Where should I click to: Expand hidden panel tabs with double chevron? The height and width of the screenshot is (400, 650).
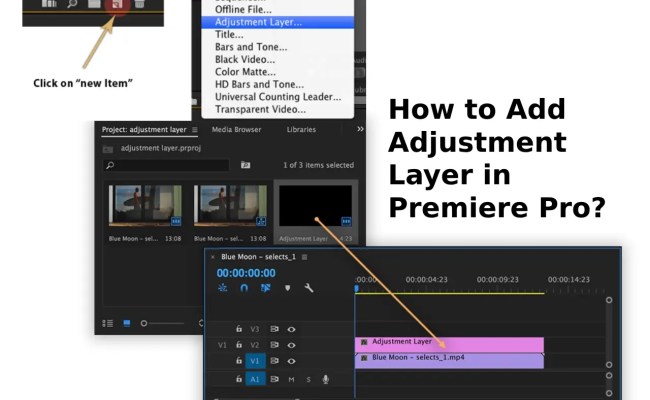tap(360, 129)
